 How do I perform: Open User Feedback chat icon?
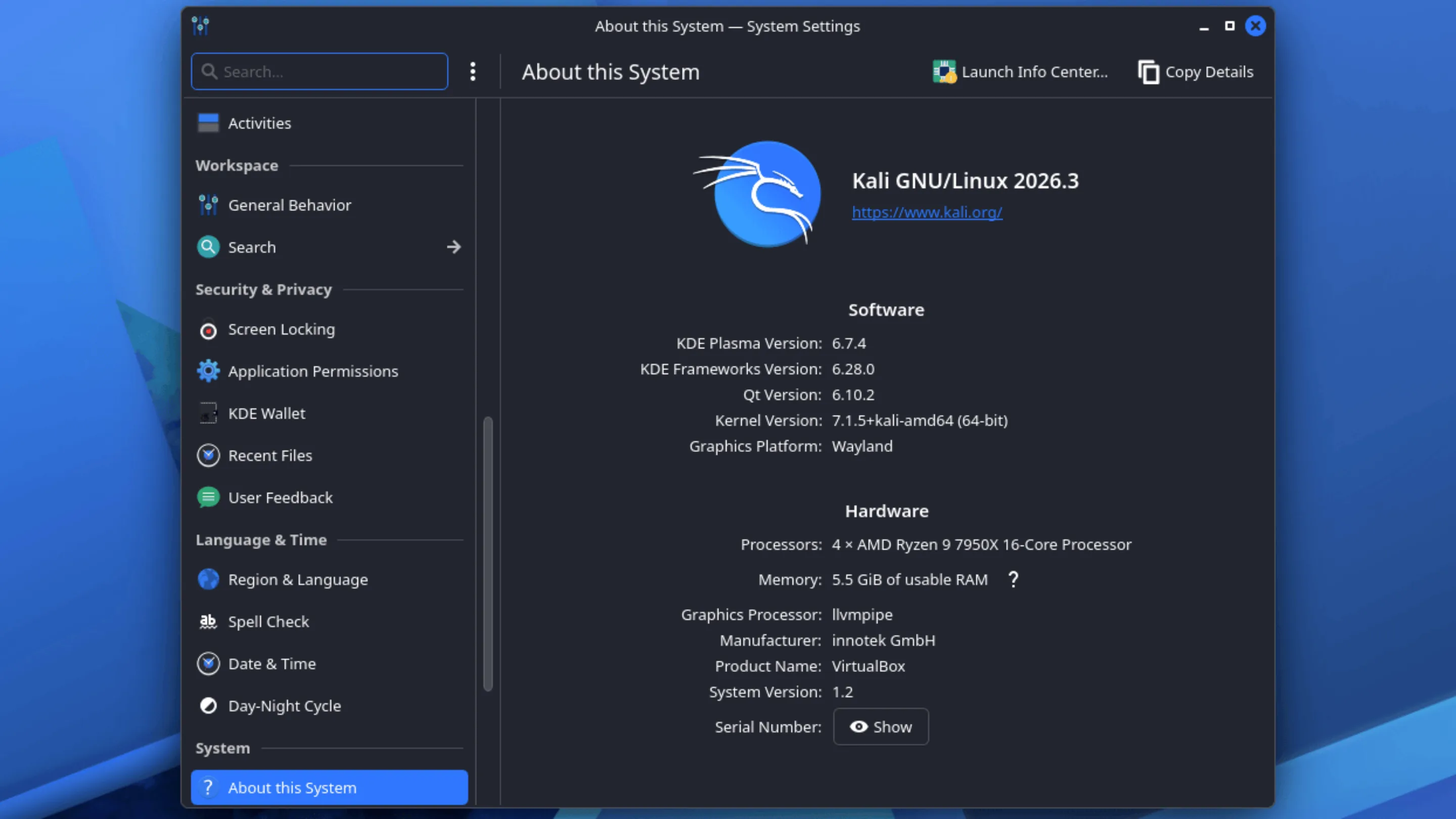208,497
